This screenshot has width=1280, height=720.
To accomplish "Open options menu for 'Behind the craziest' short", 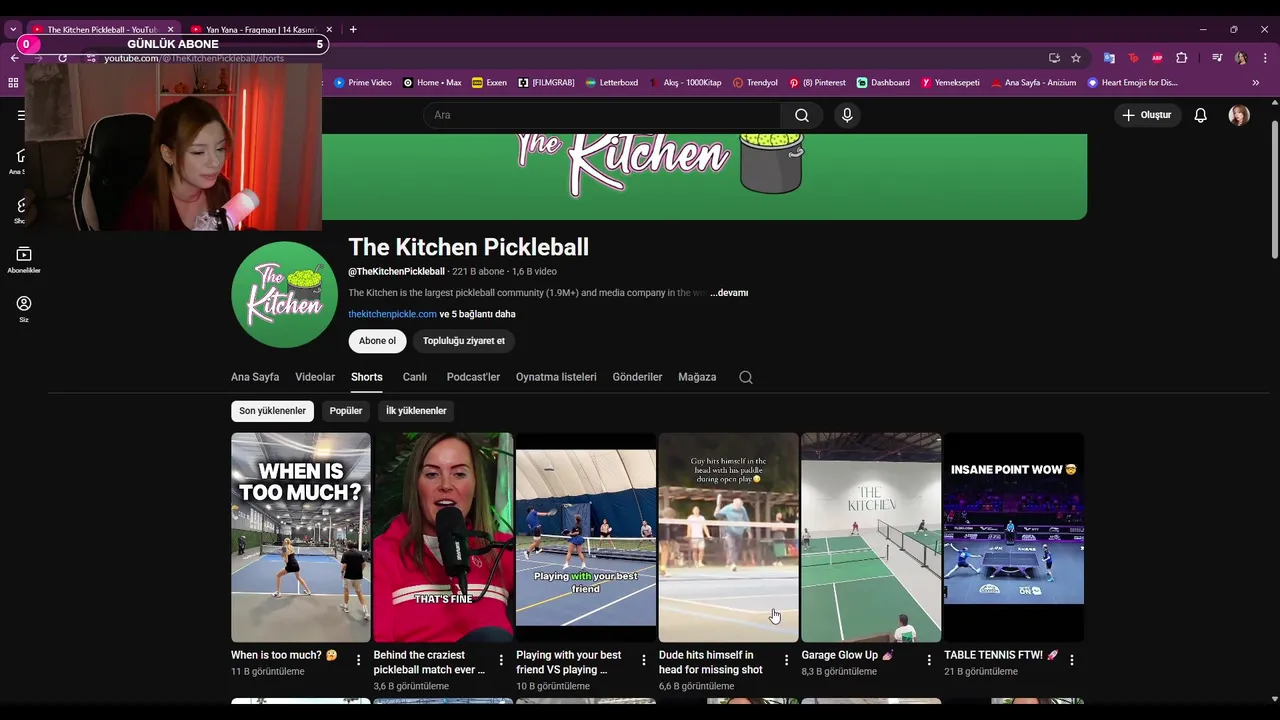I will [x=501, y=660].
